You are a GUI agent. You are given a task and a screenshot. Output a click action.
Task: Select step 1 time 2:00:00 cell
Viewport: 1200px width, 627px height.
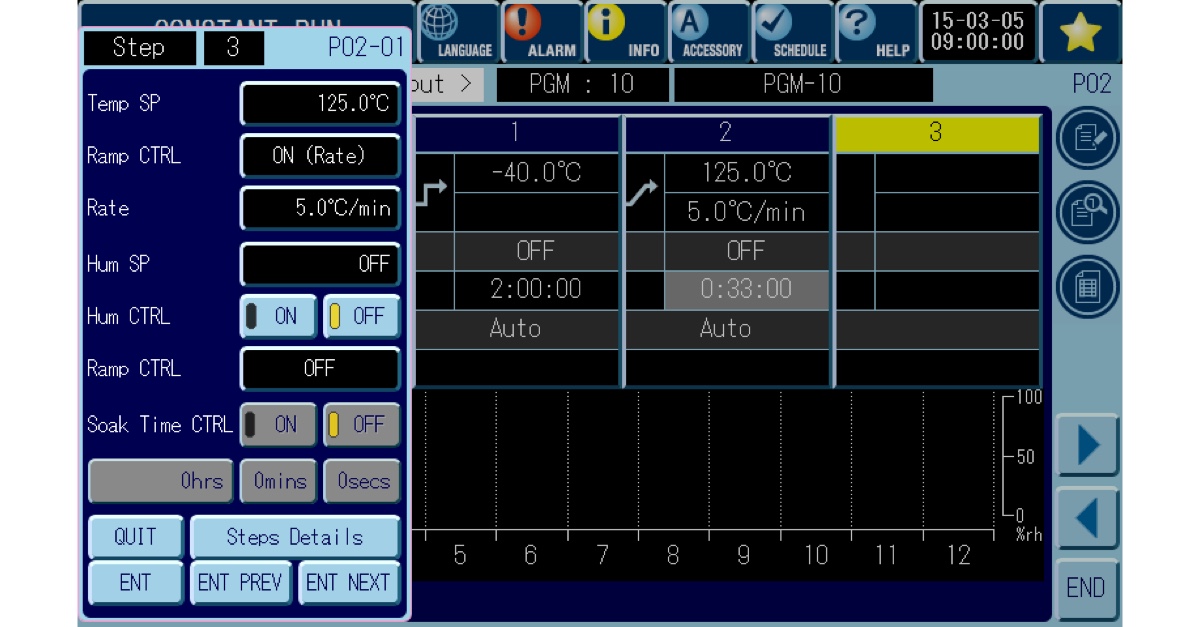(537, 290)
